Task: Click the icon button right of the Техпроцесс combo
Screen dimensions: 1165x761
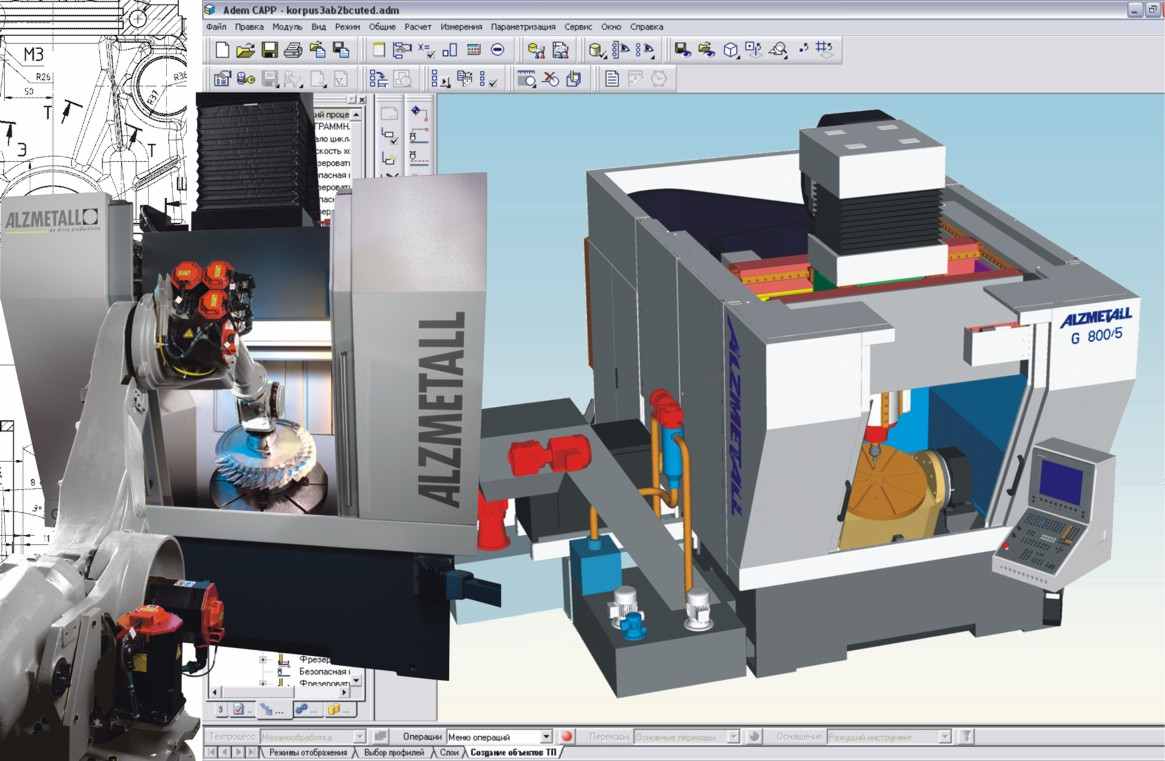Action: (380, 736)
